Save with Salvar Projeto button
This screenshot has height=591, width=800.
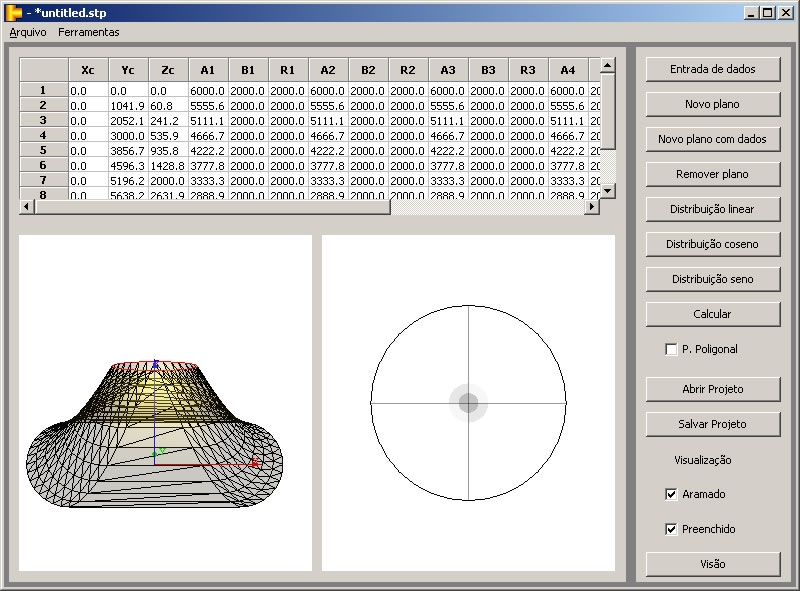point(712,424)
